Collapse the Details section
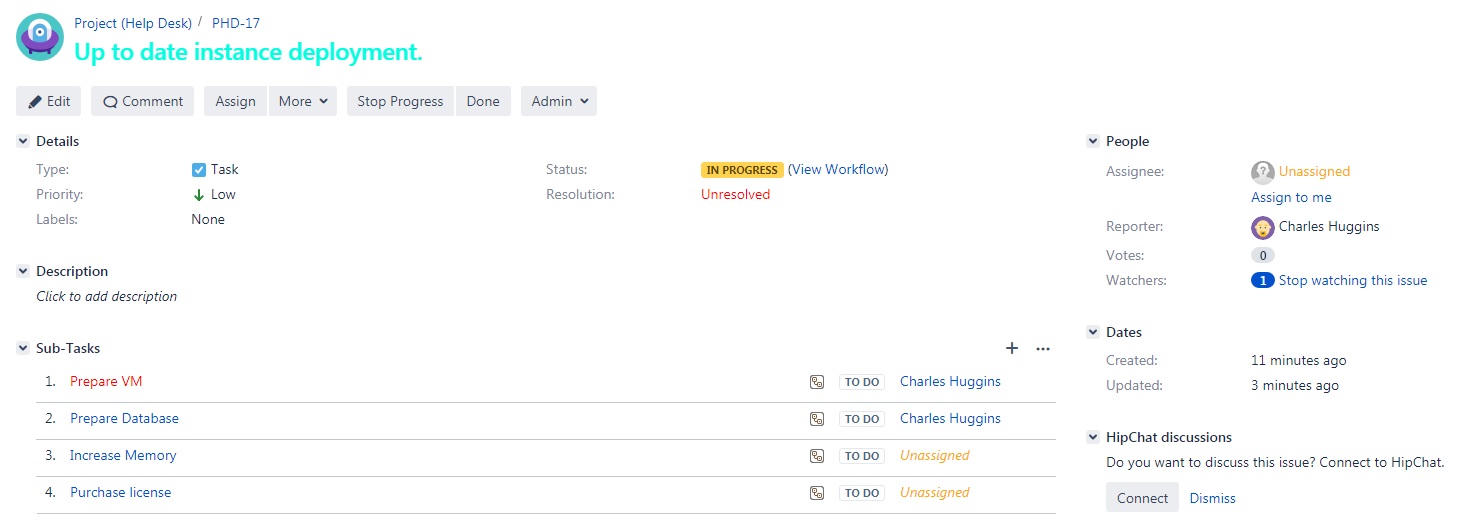This screenshot has height=531, width=1462. click(x=23, y=142)
